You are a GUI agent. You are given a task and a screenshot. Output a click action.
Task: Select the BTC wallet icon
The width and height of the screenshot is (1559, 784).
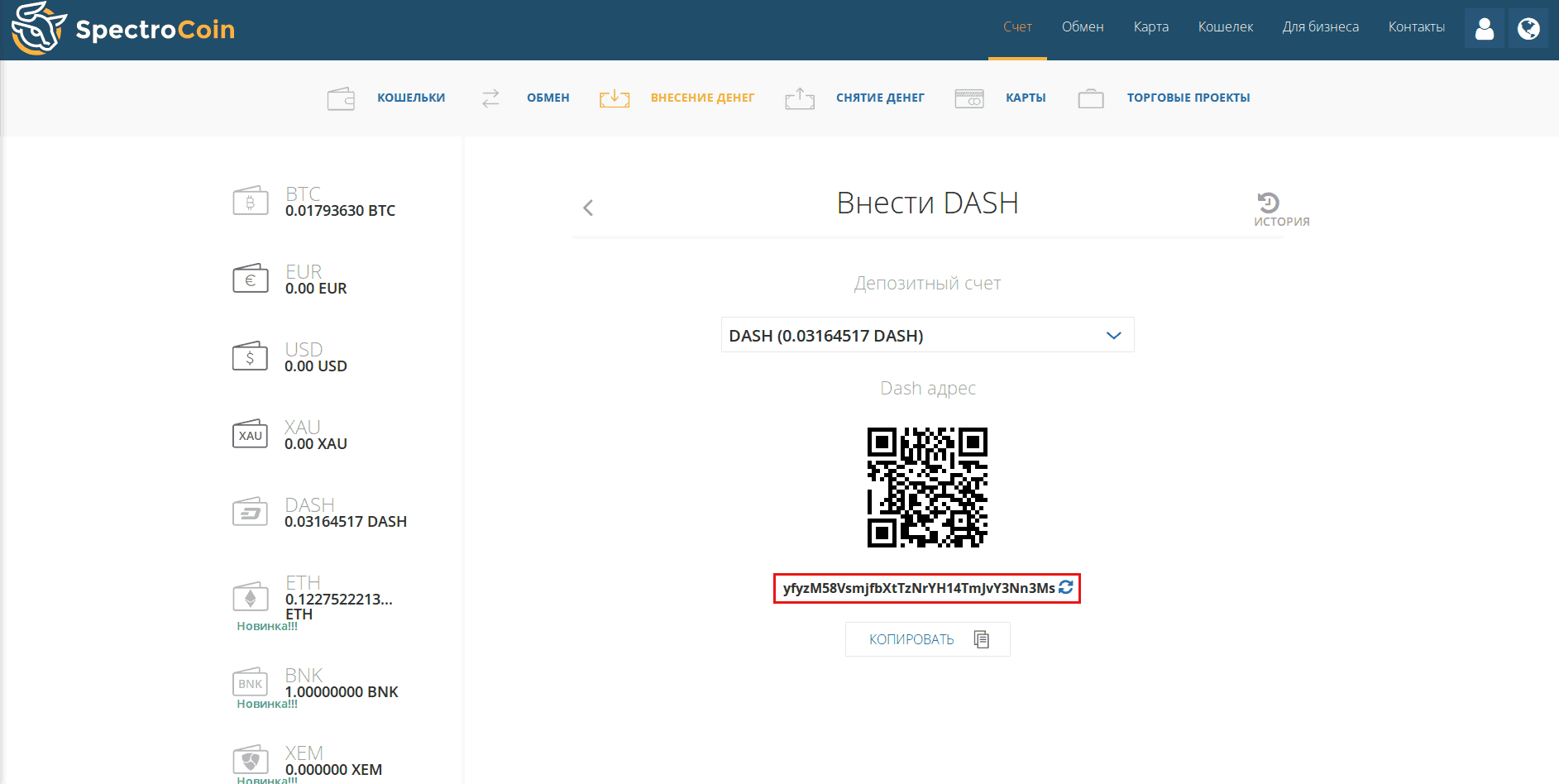(250, 201)
